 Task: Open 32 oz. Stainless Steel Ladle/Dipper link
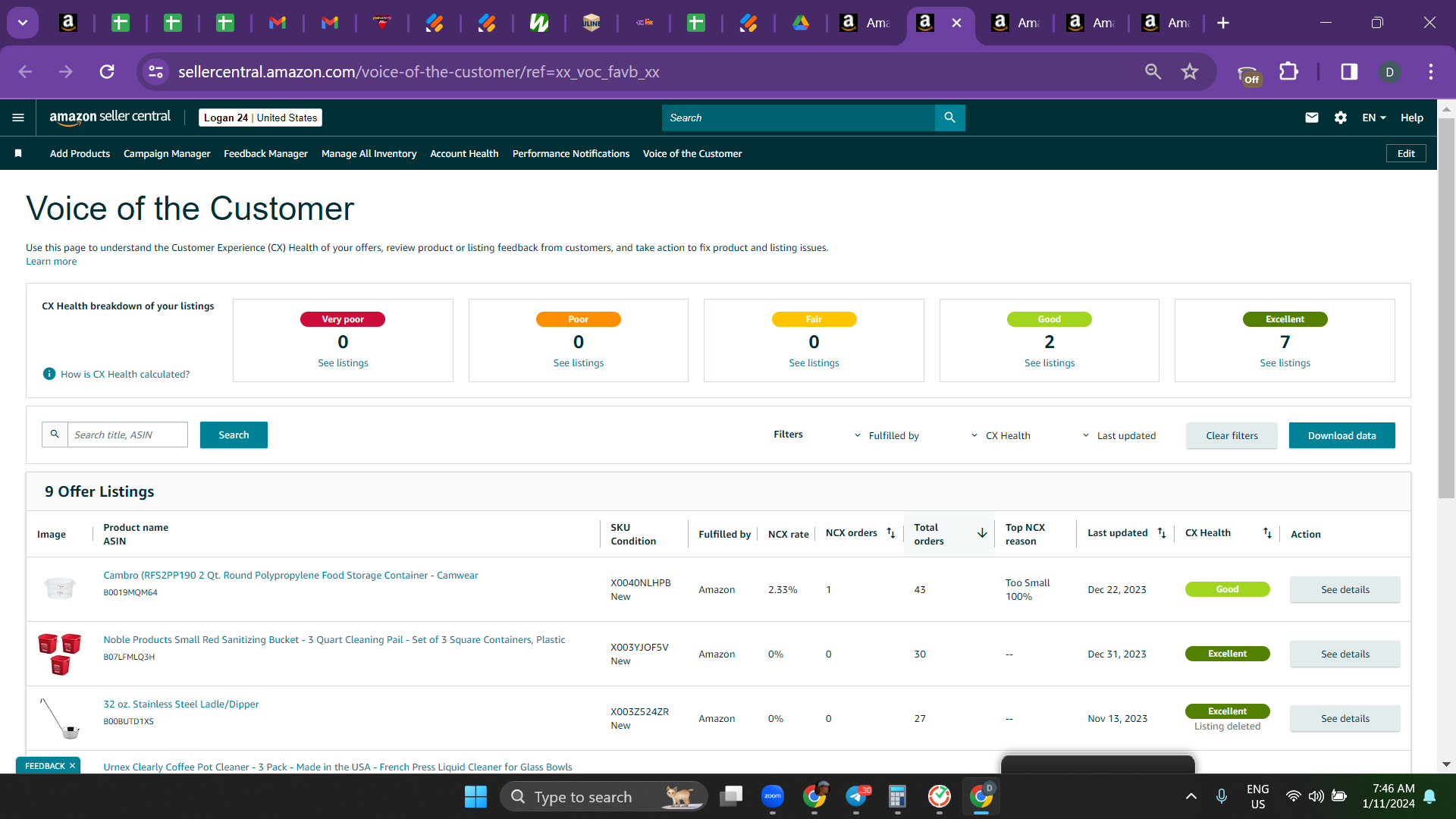(180, 704)
